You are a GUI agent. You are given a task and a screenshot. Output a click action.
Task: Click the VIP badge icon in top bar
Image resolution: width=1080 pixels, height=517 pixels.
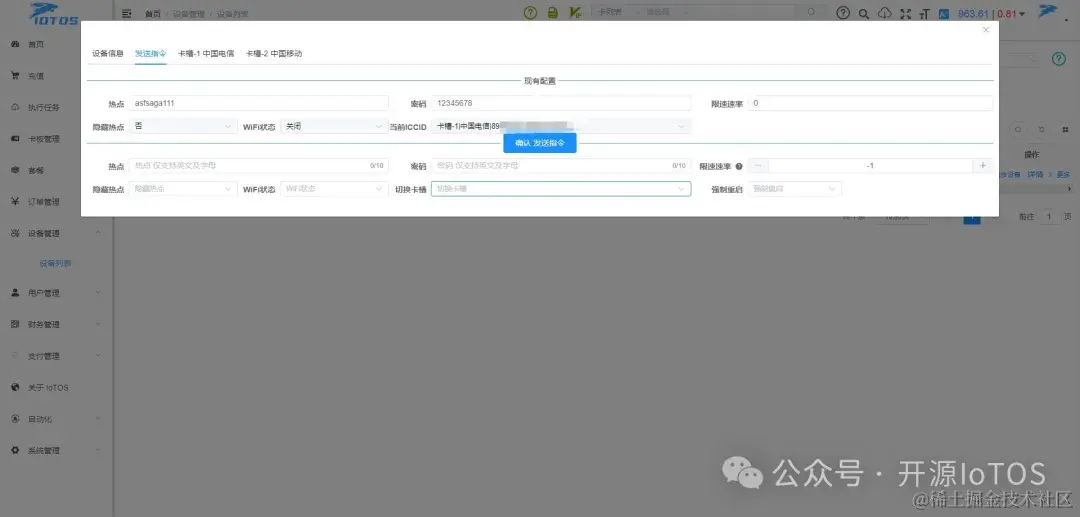click(x=575, y=13)
